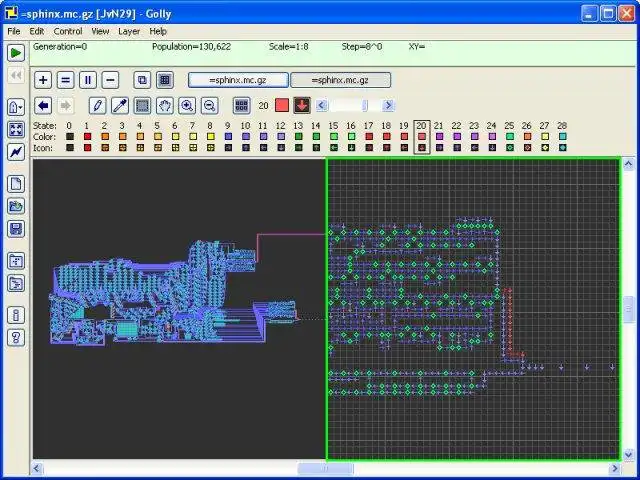Open the algorithm dropdown on left toolbar
The width and height of the screenshot is (640, 480).
click(16, 106)
